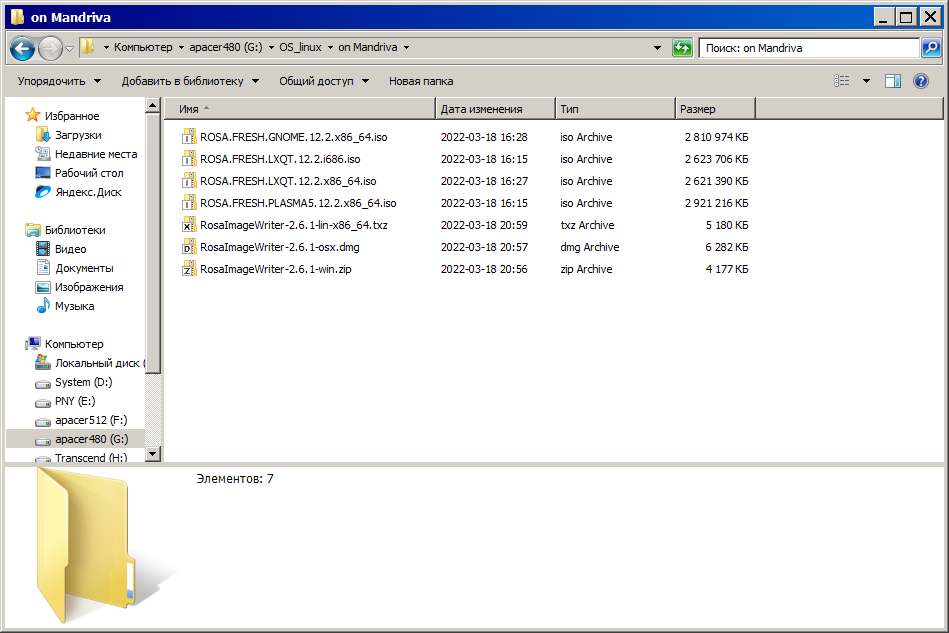Click the sidebar scrollbar down arrow
The image size is (949, 633).
pyautogui.click(x=153, y=454)
